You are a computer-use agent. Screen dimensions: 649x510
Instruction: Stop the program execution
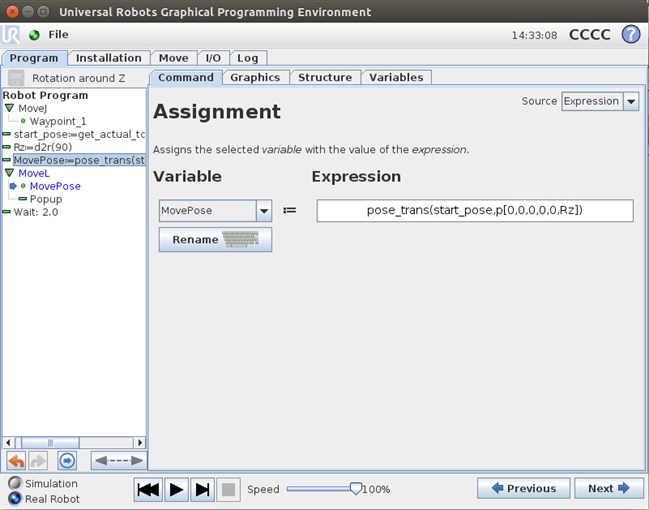coord(228,490)
